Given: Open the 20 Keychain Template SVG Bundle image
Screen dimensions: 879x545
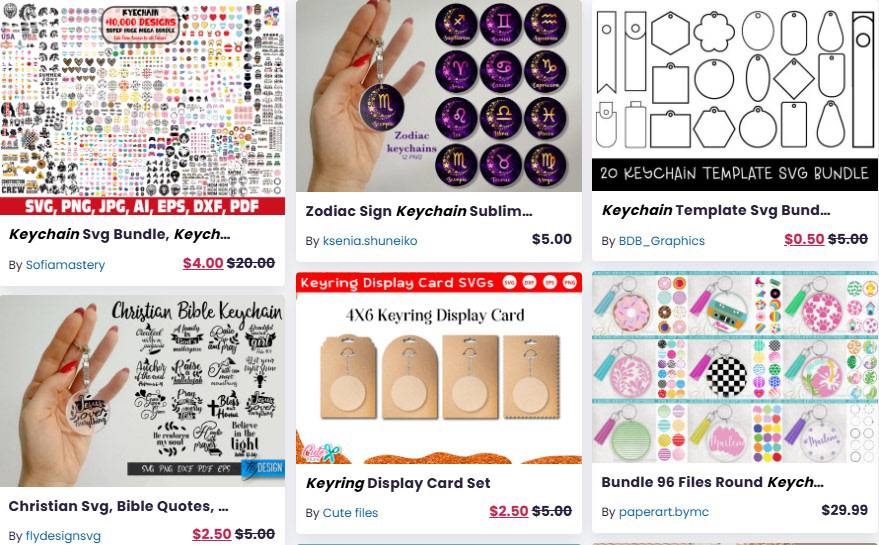Looking at the screenshot, I should (735, 95).
